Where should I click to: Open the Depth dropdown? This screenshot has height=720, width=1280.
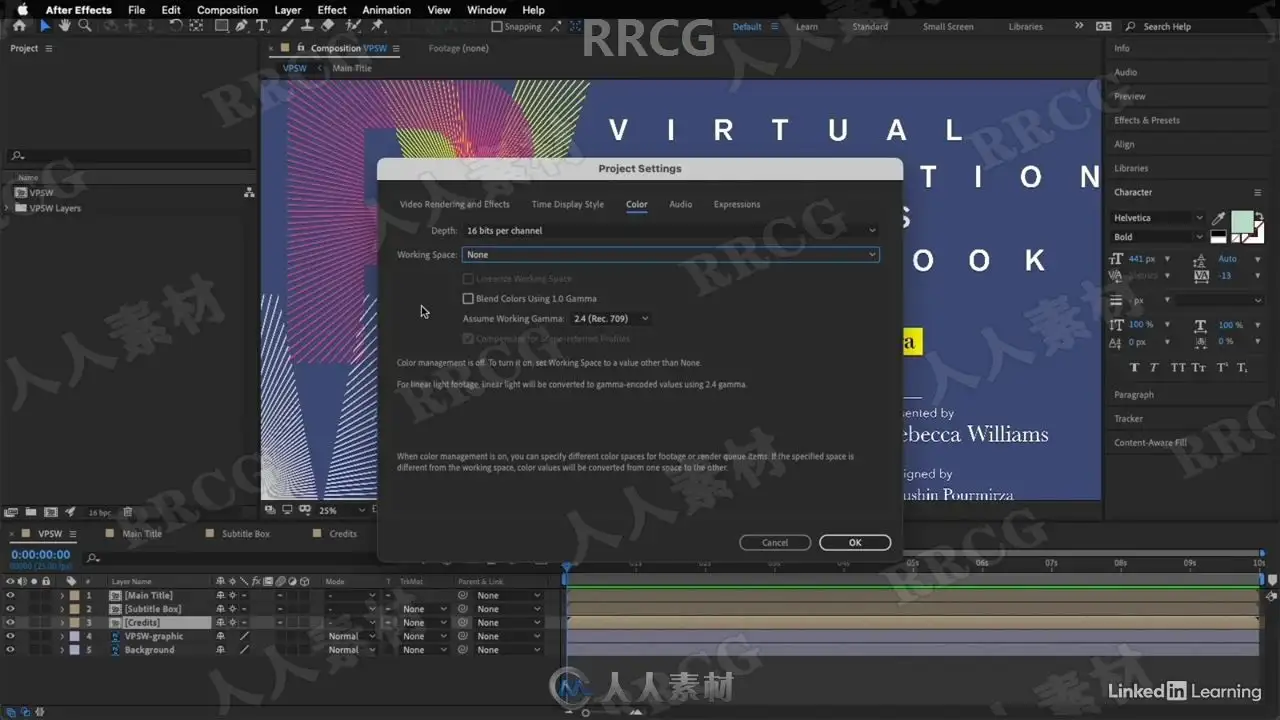[x=671, y=230]
